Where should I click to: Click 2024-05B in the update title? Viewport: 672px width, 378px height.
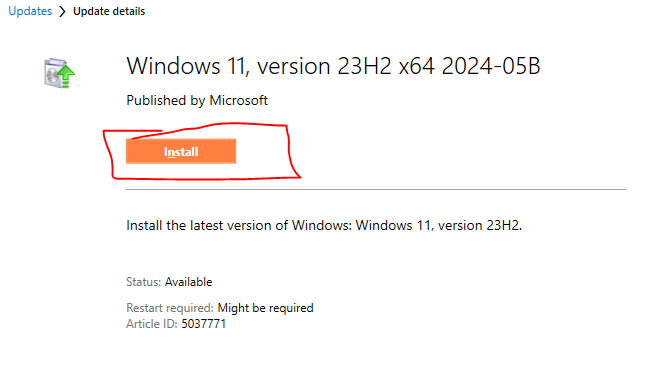491,66
